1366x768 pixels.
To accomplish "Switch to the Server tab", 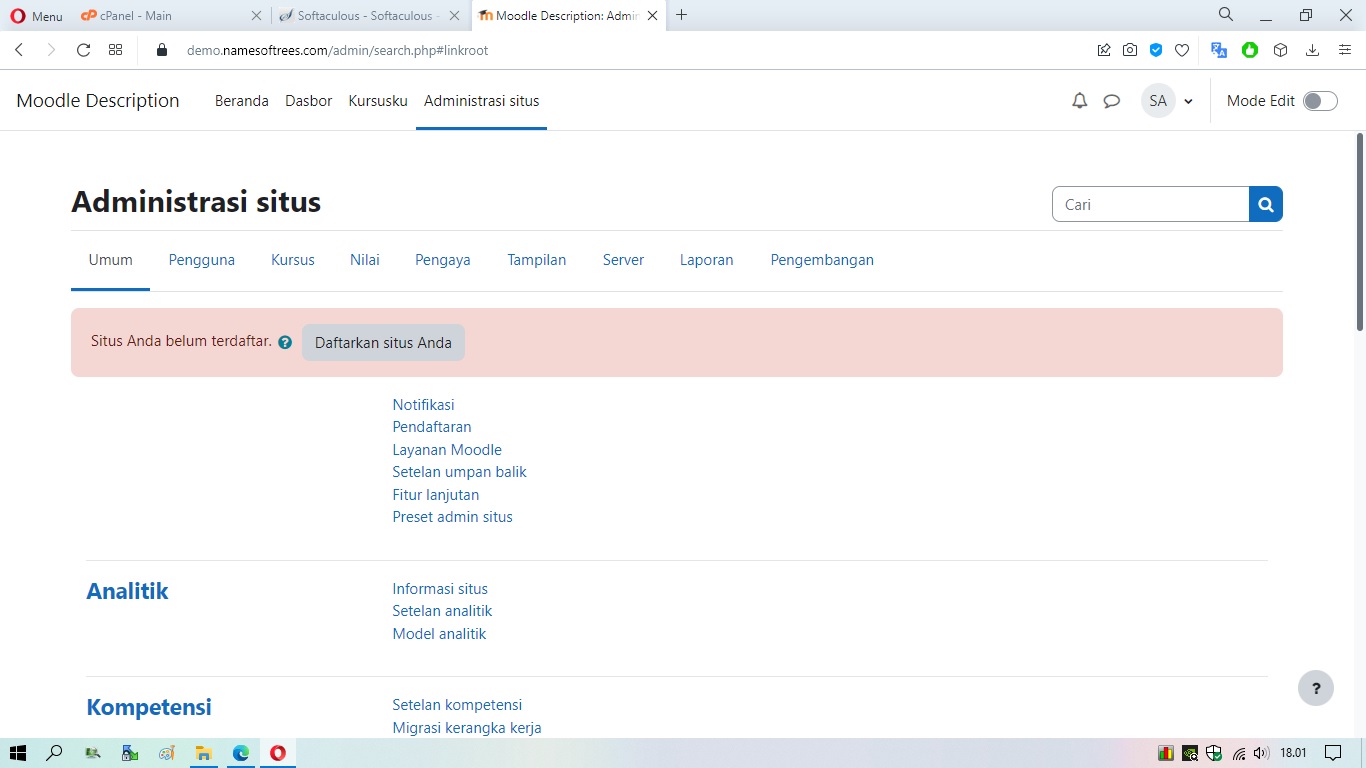I will (x=623, y=260).
